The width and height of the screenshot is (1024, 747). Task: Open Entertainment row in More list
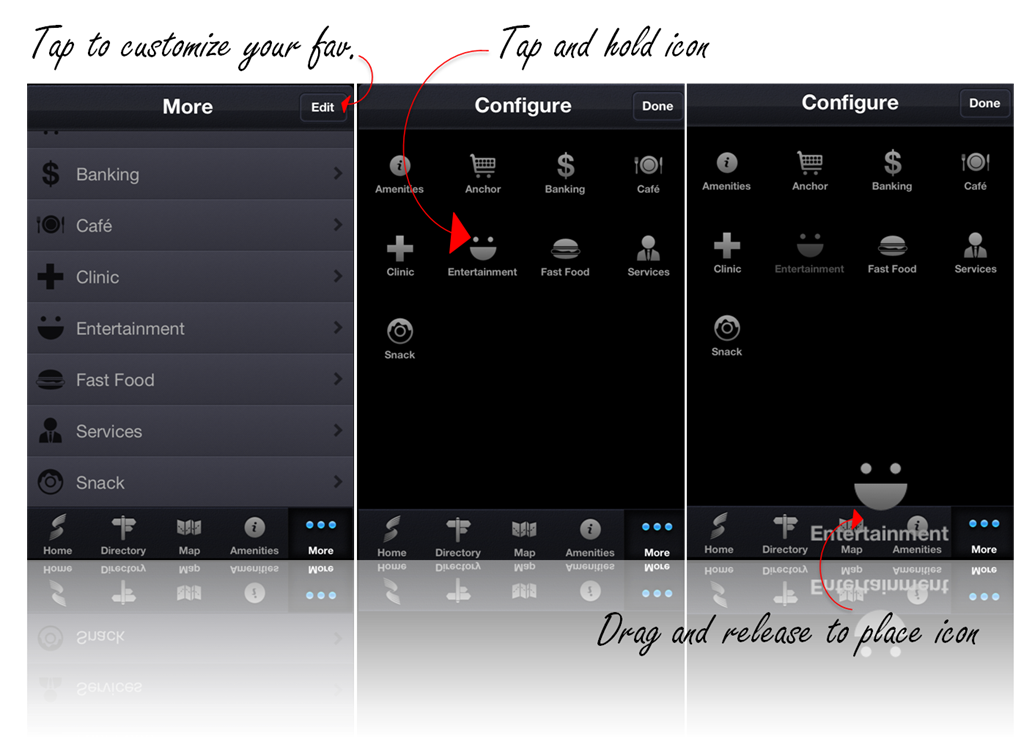click(191, 328)
